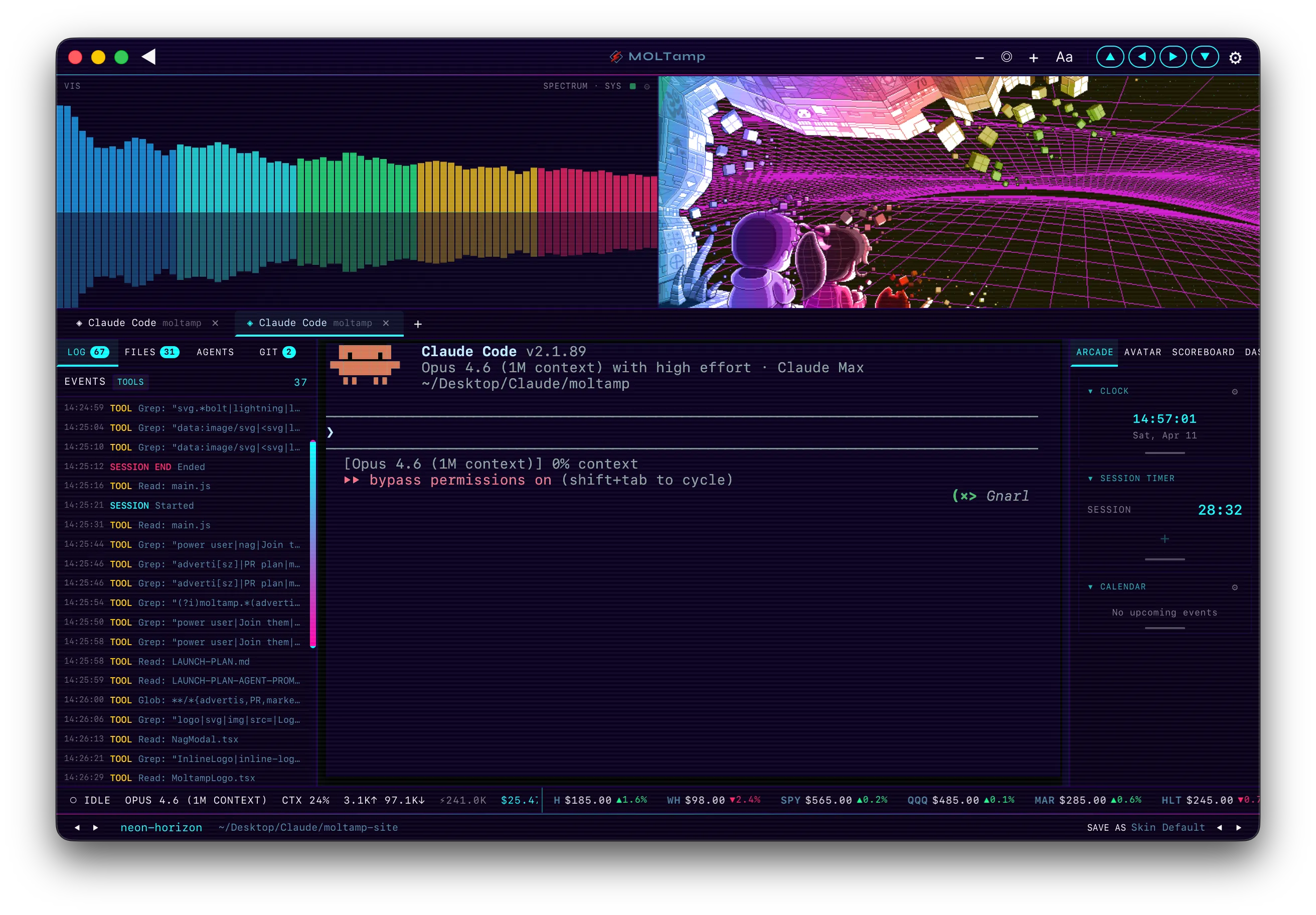Image resolution: width=1316 pixels, height=915 pixels.
Task: Close the active second Claude Code tab
Action: pyautogui.click(x=386, y=324)
